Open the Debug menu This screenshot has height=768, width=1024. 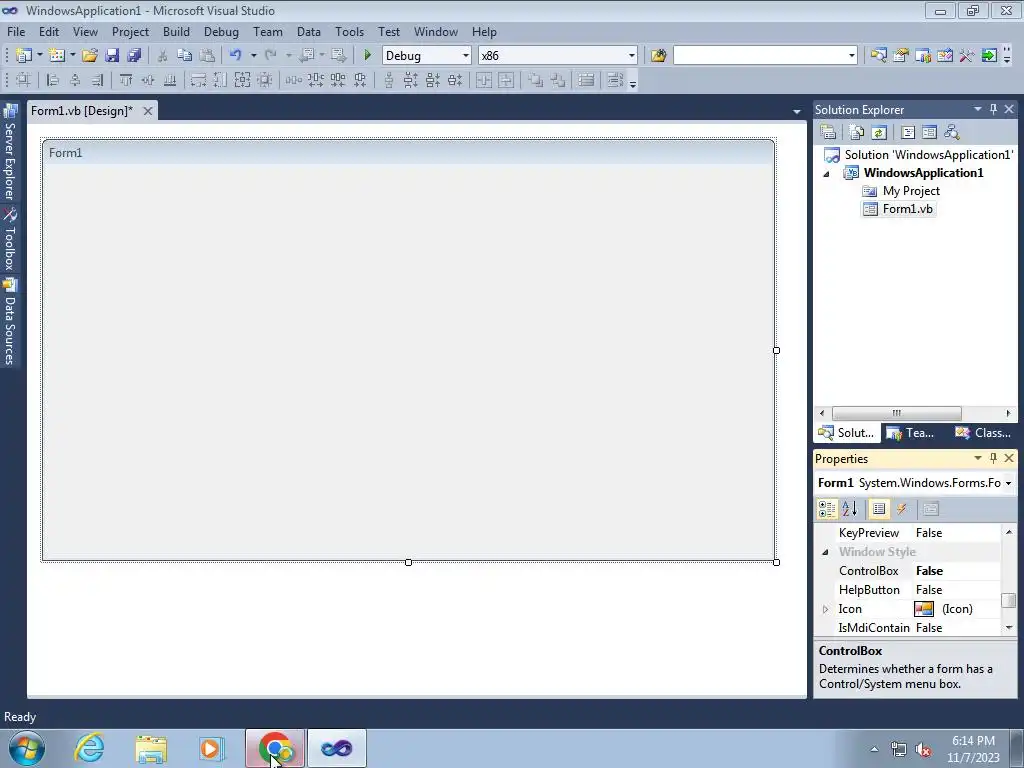(221, 31)
